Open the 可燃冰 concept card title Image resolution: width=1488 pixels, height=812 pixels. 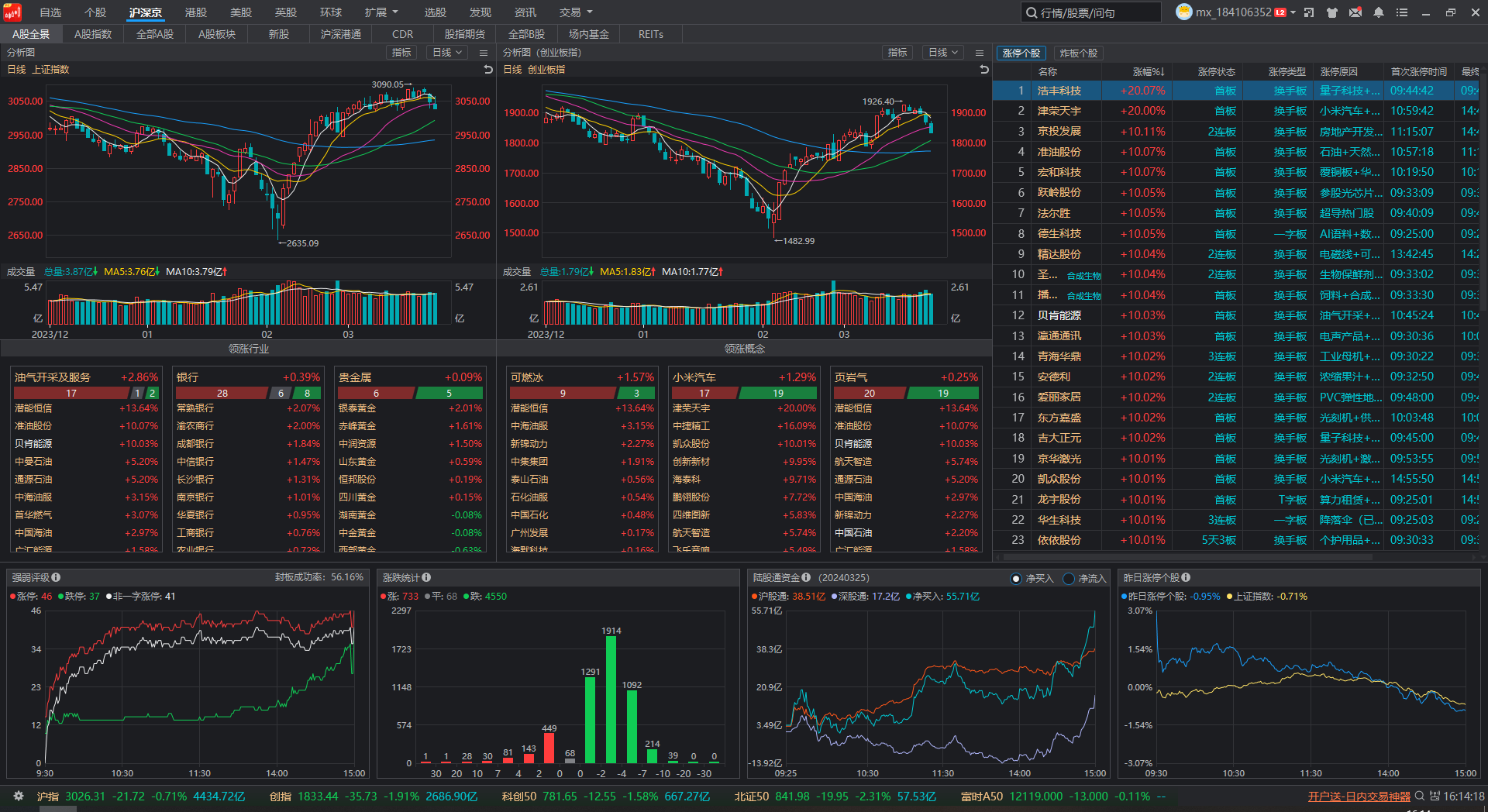tap(527, 377)
